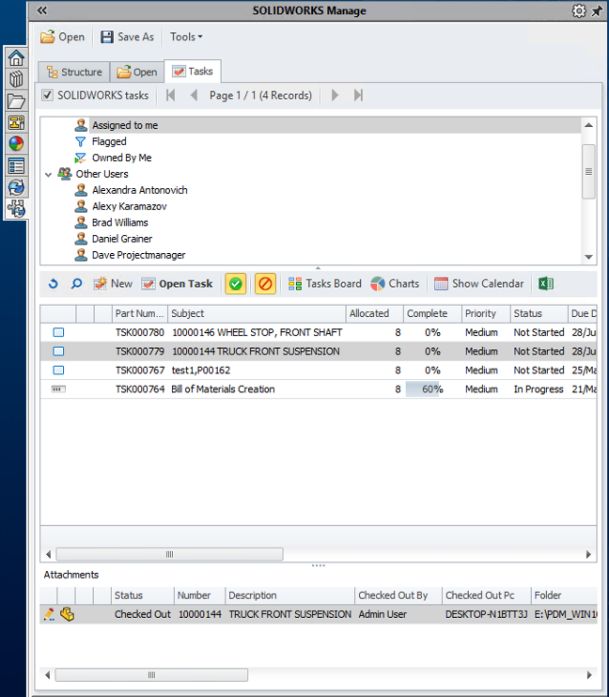Screen dimensions: 609x697
Task: Click user tree vertical scrollbar thumb
Action: [589, 172]
